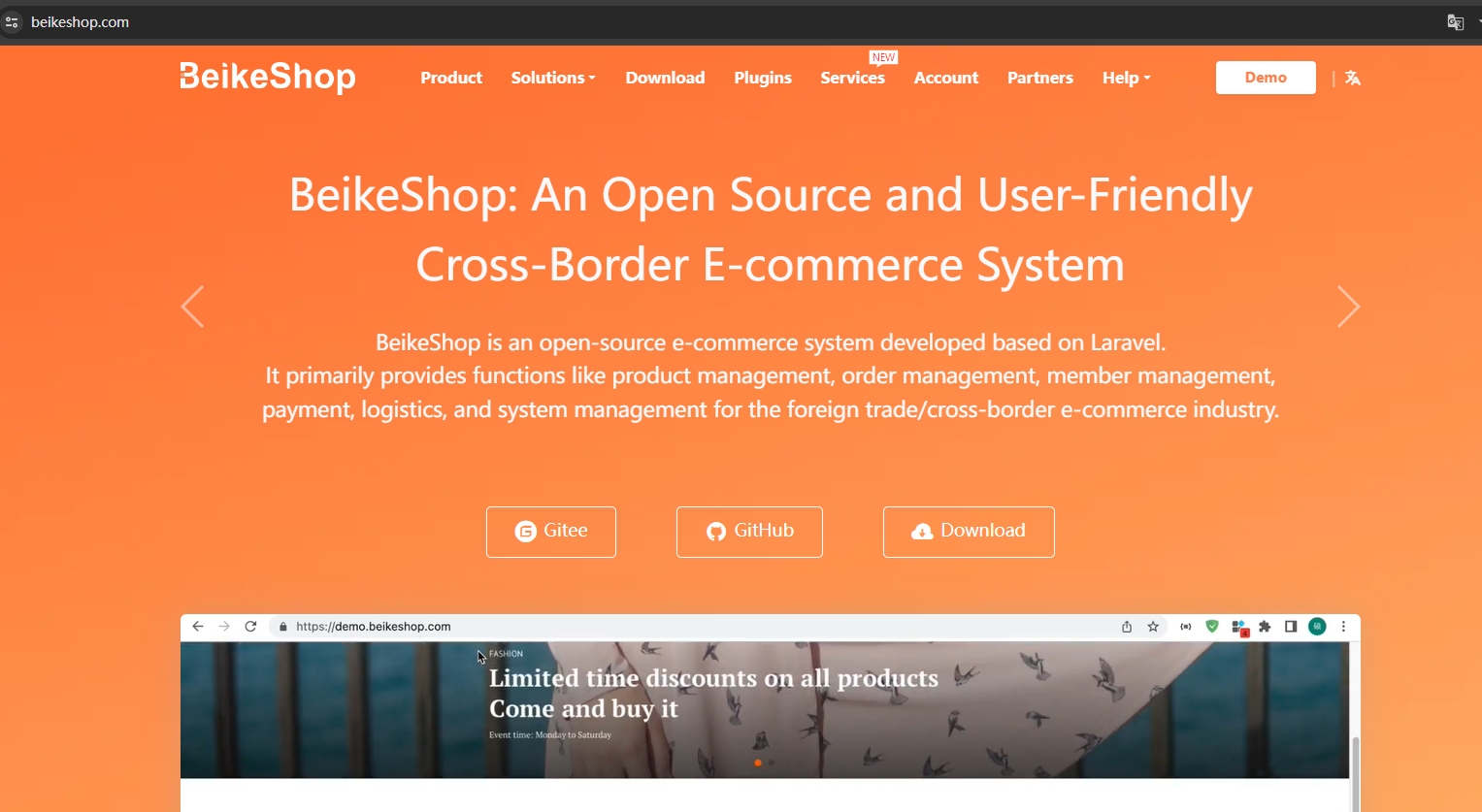Open the Plugins menu item
1482x812 pixels.
(x=763, y=78)
